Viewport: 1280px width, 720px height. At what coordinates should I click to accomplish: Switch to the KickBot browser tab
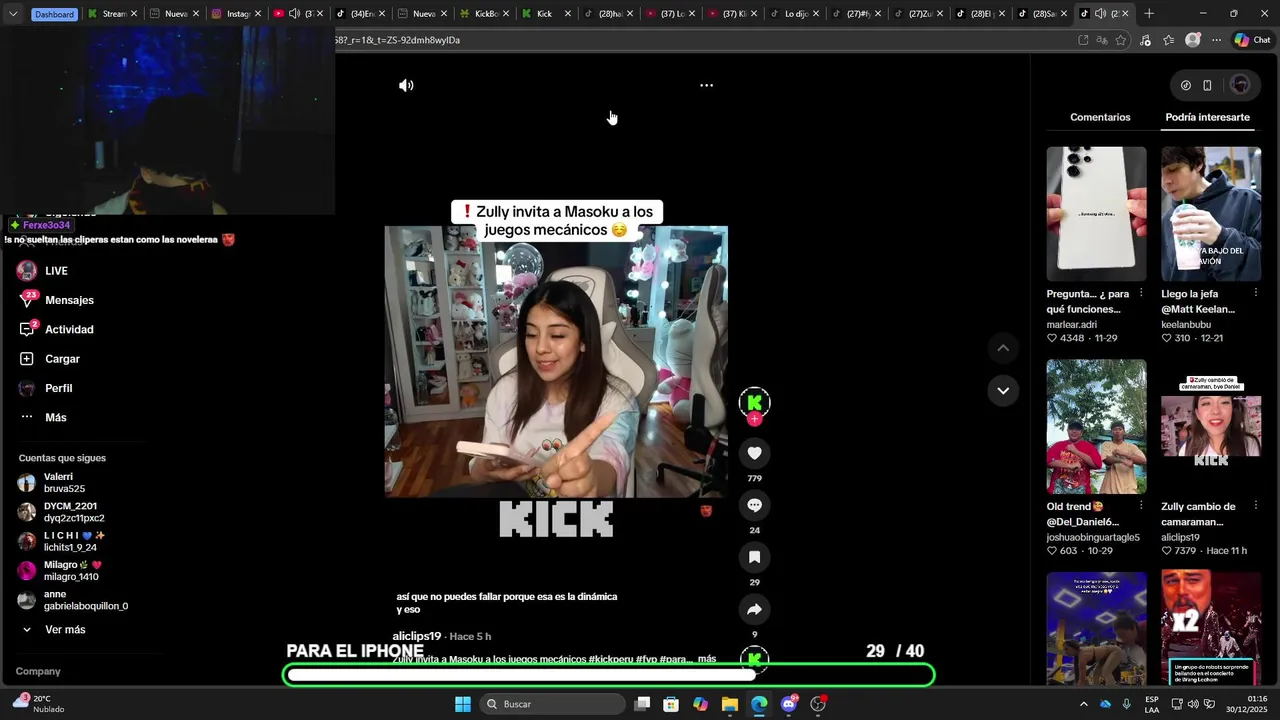(486, 14)
